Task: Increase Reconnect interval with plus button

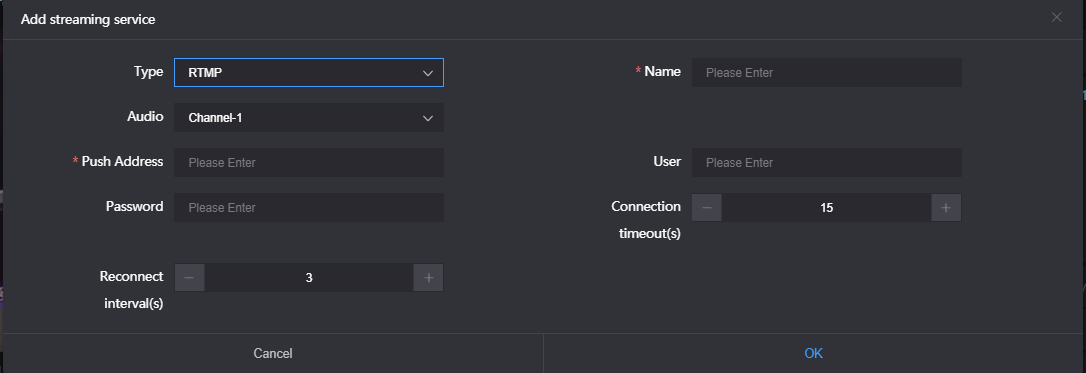Action: [x=428, y=278]
